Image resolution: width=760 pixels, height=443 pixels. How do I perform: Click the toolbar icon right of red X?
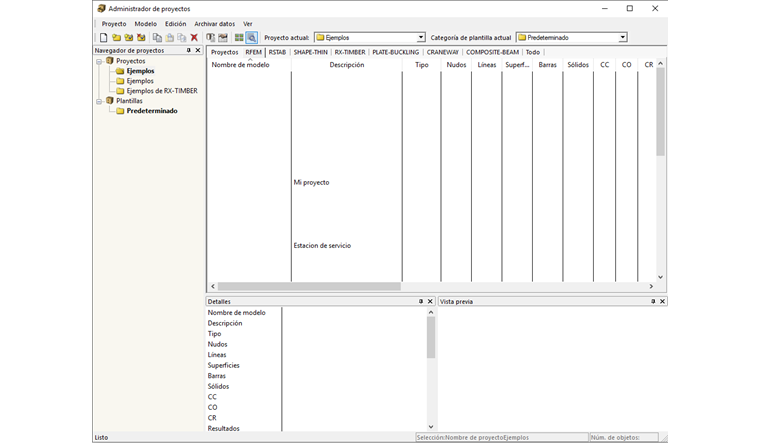point(210,37)
